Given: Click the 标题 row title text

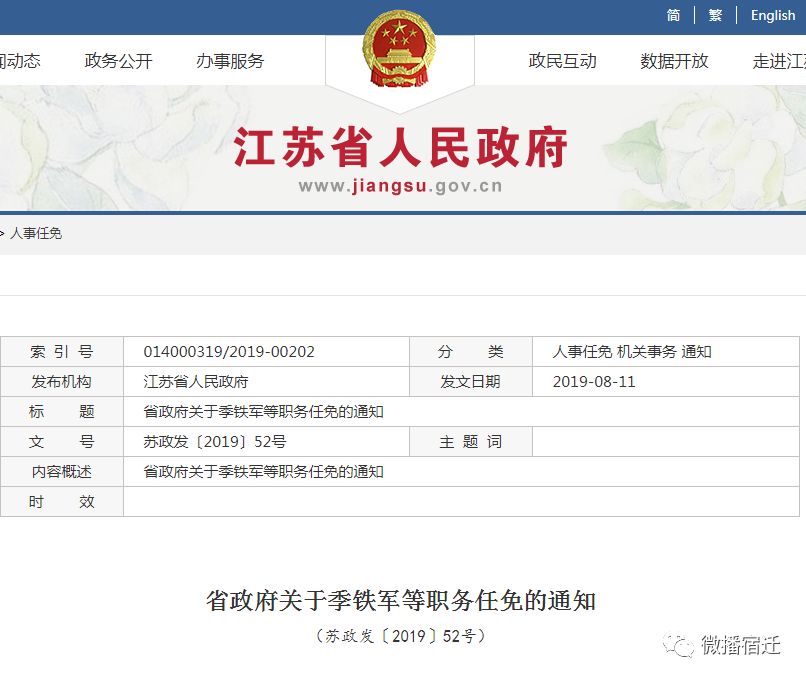Looking at the screenshot, I should [263, 412].
